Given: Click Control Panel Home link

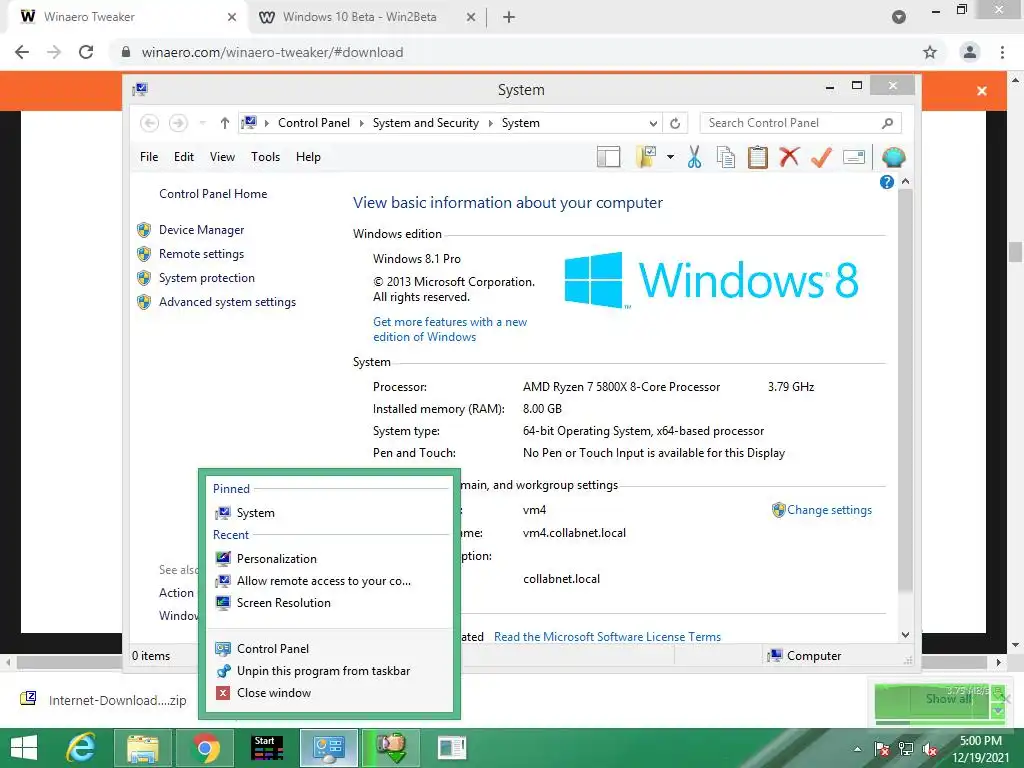Looking at the screenshot, I should coord(213,194).
